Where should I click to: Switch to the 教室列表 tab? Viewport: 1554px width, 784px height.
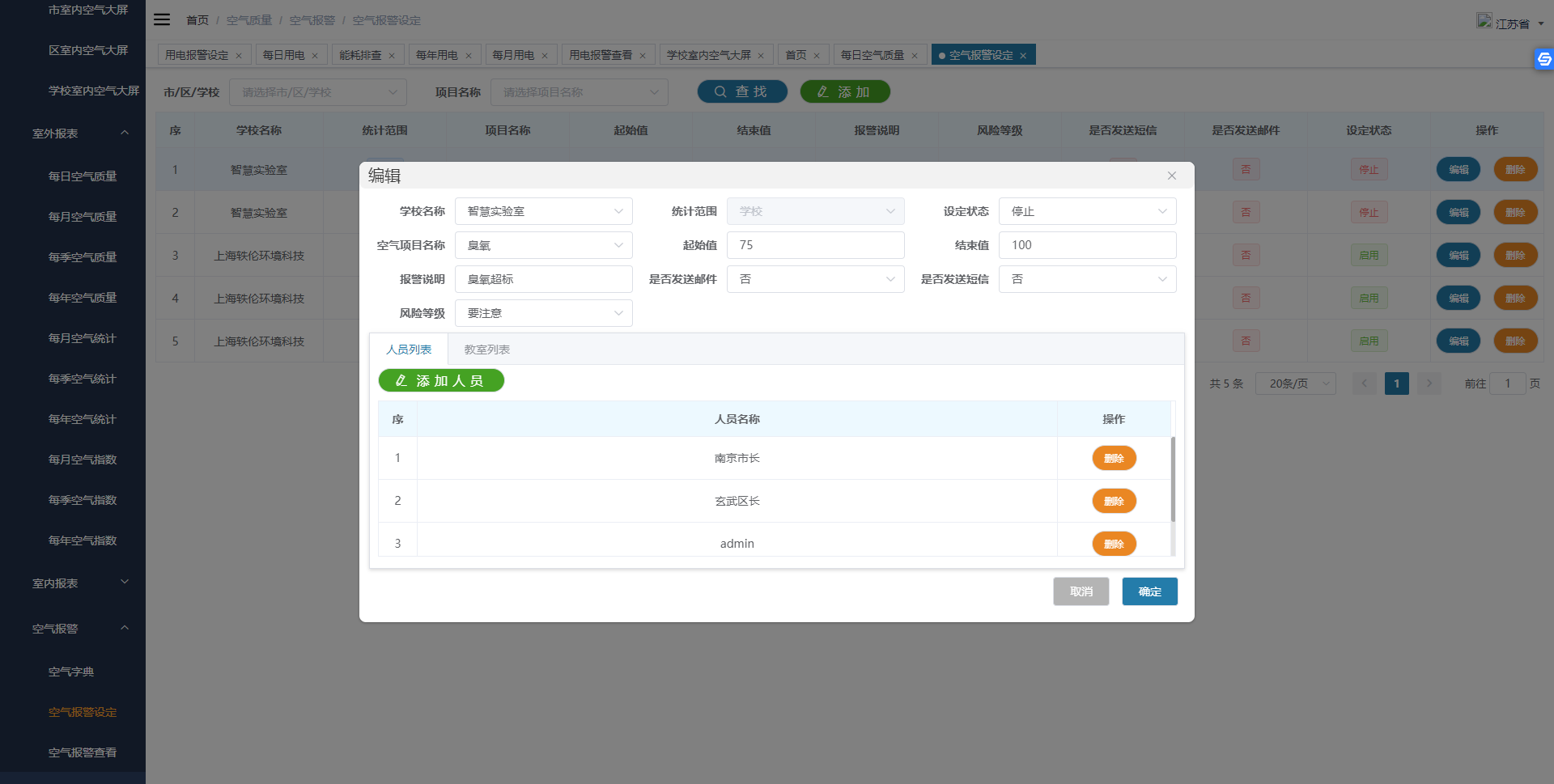pyautogui.click(x=486, y=350)
